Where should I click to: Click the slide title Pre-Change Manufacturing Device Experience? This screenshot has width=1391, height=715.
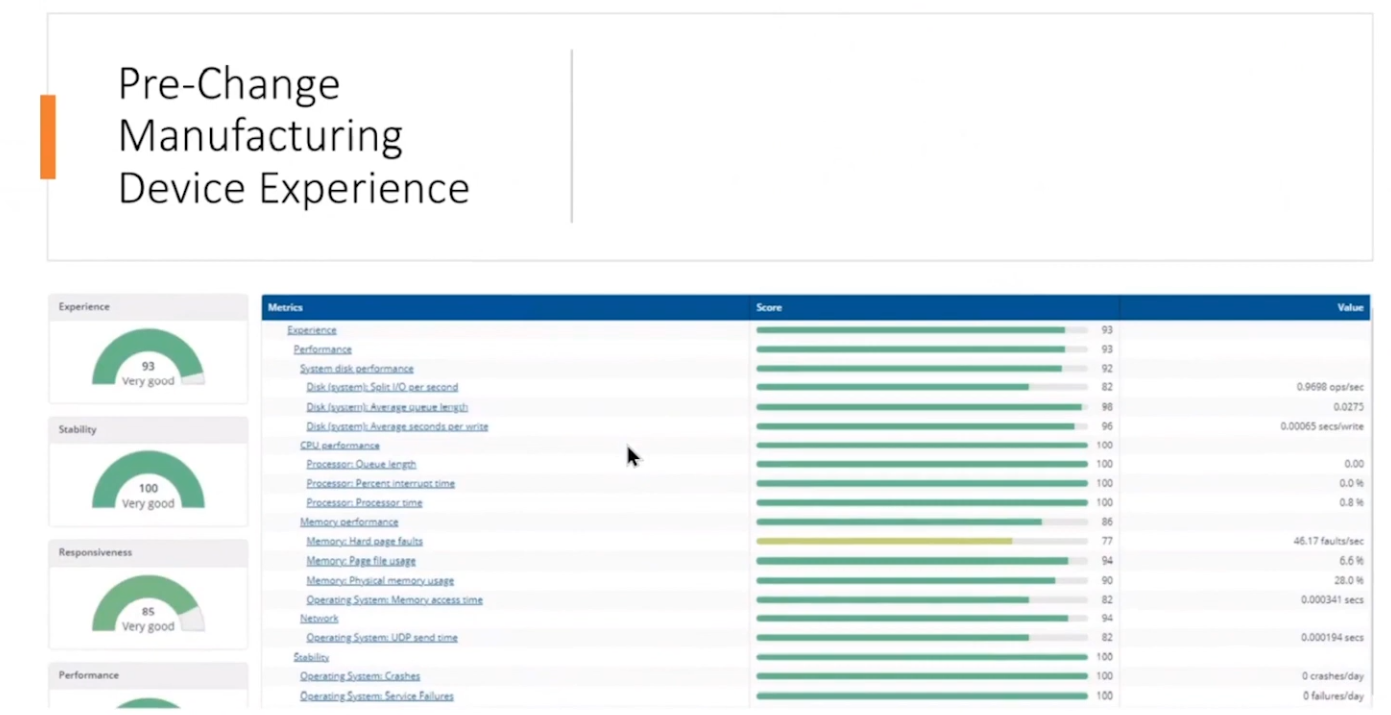[294, 136]
